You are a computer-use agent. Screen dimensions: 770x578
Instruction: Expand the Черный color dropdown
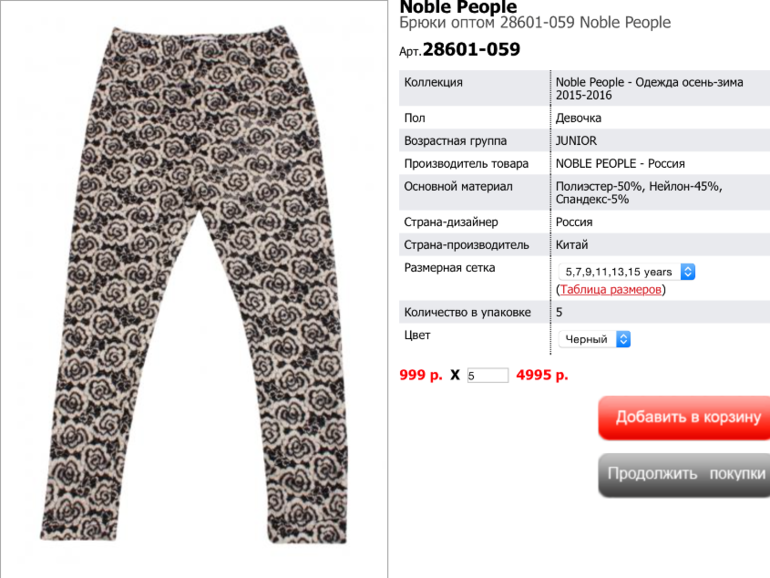(595, 339)
